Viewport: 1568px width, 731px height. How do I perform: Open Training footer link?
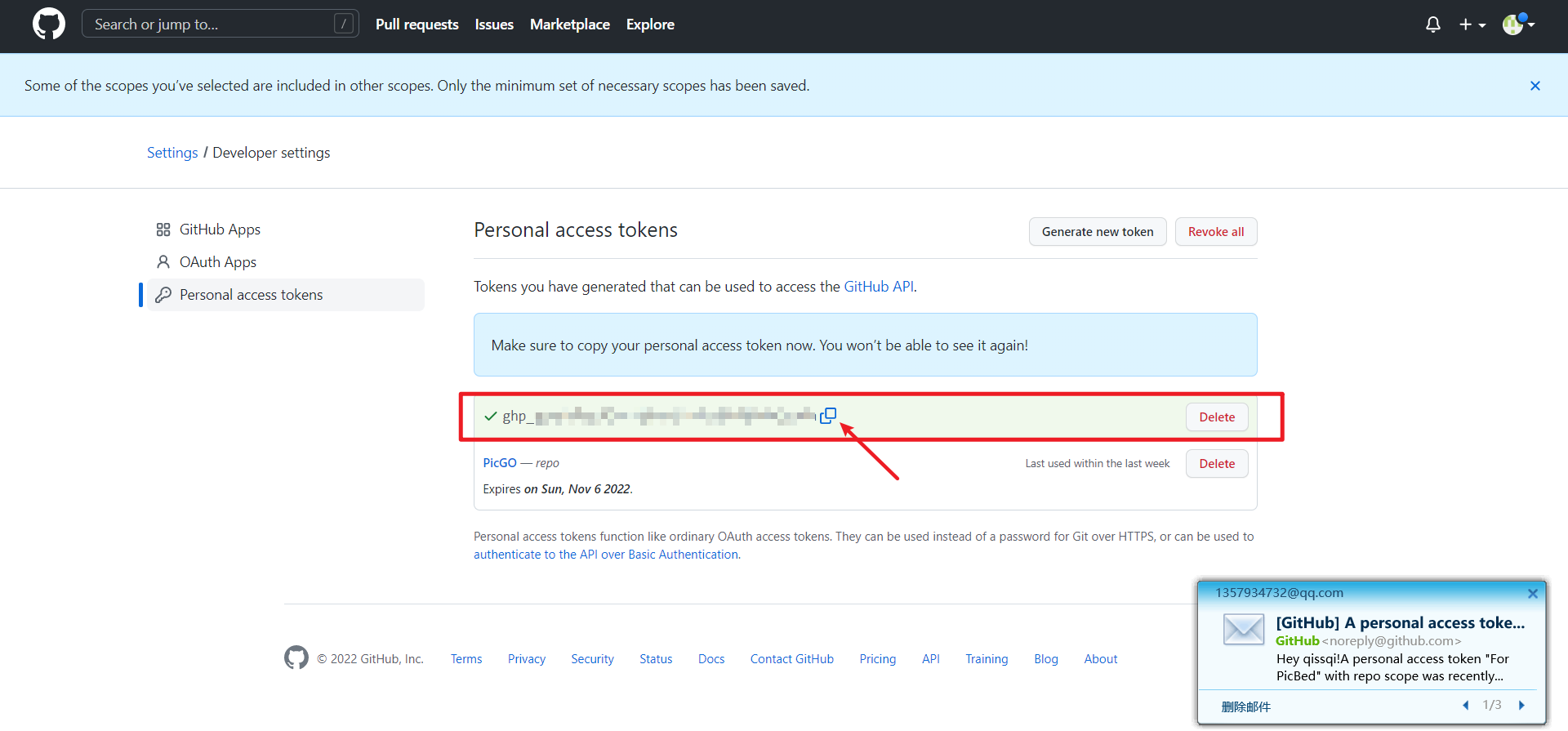click(987, 659)
